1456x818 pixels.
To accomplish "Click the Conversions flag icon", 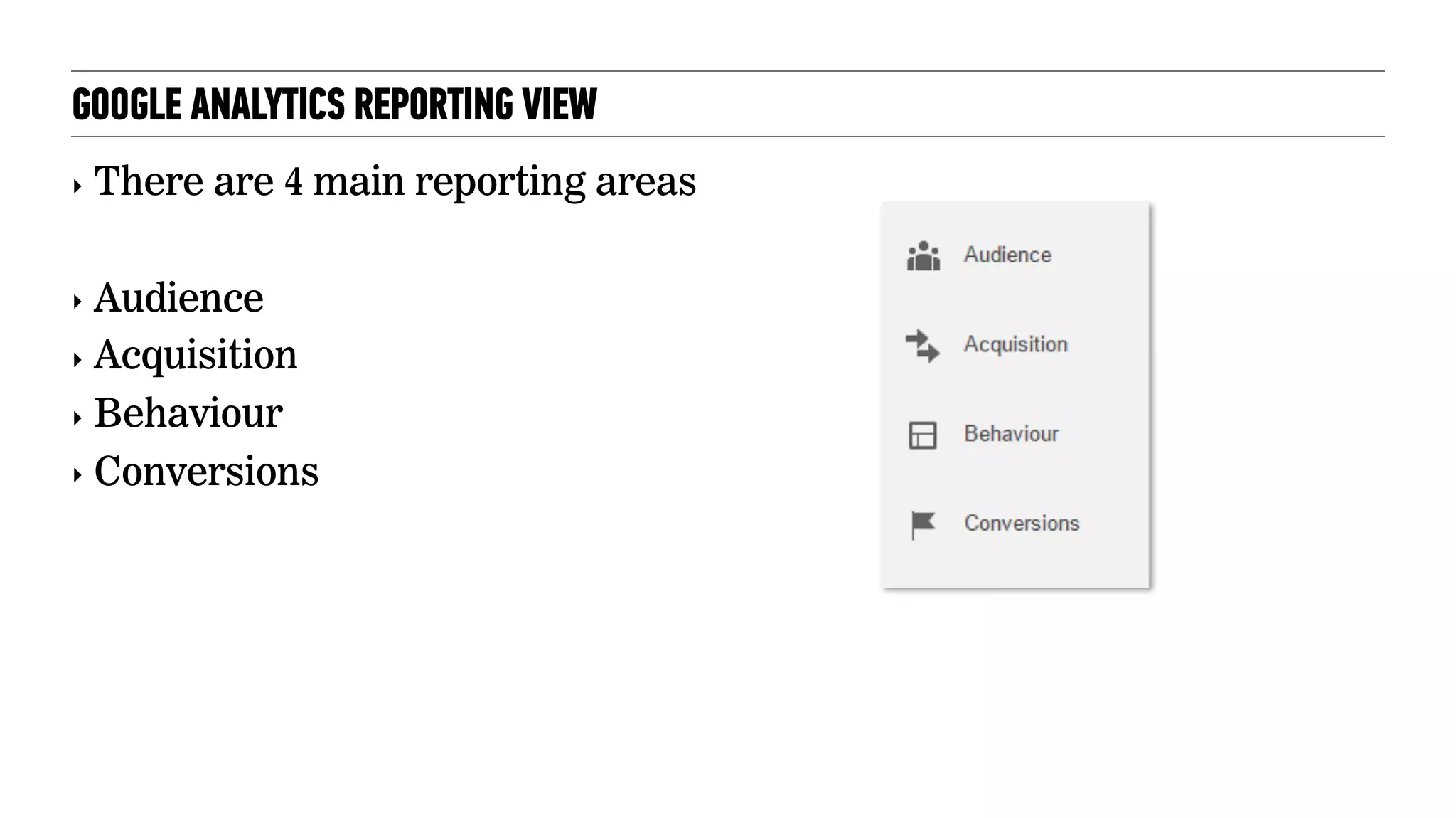I will tap(924, 525).
